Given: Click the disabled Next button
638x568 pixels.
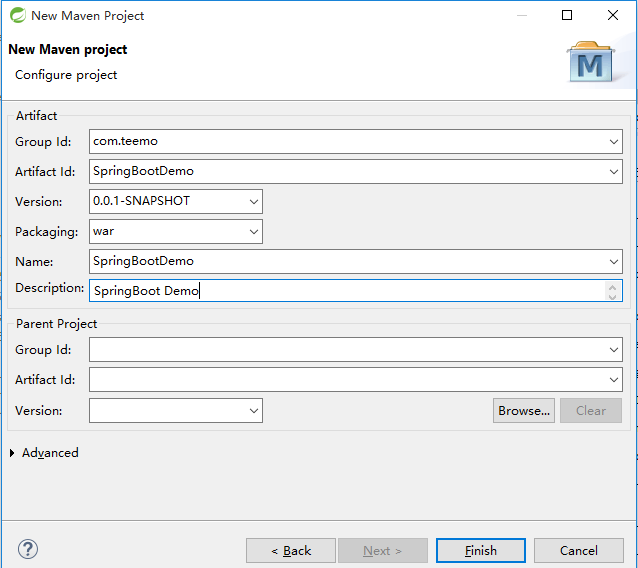Looking at the screenshot, I should [x=382, y=551].
